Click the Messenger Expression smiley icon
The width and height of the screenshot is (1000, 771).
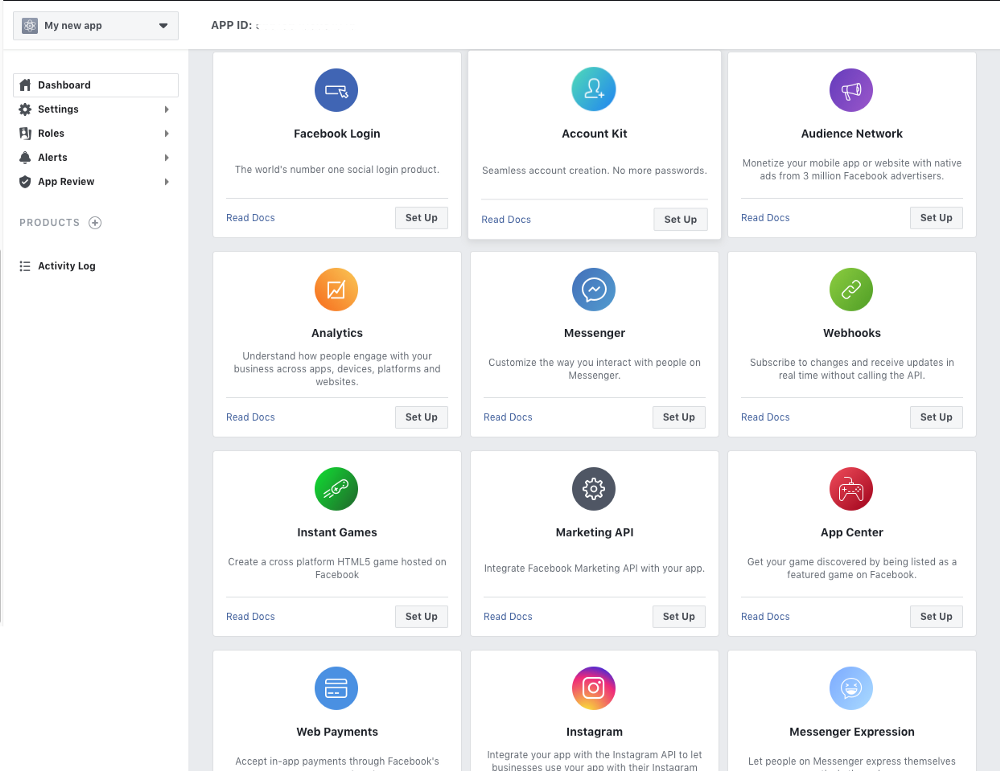tap(851, 689)
